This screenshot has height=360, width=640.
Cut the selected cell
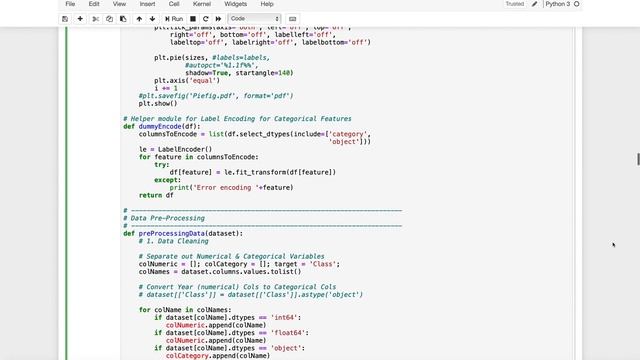click(x=96, y=19)
